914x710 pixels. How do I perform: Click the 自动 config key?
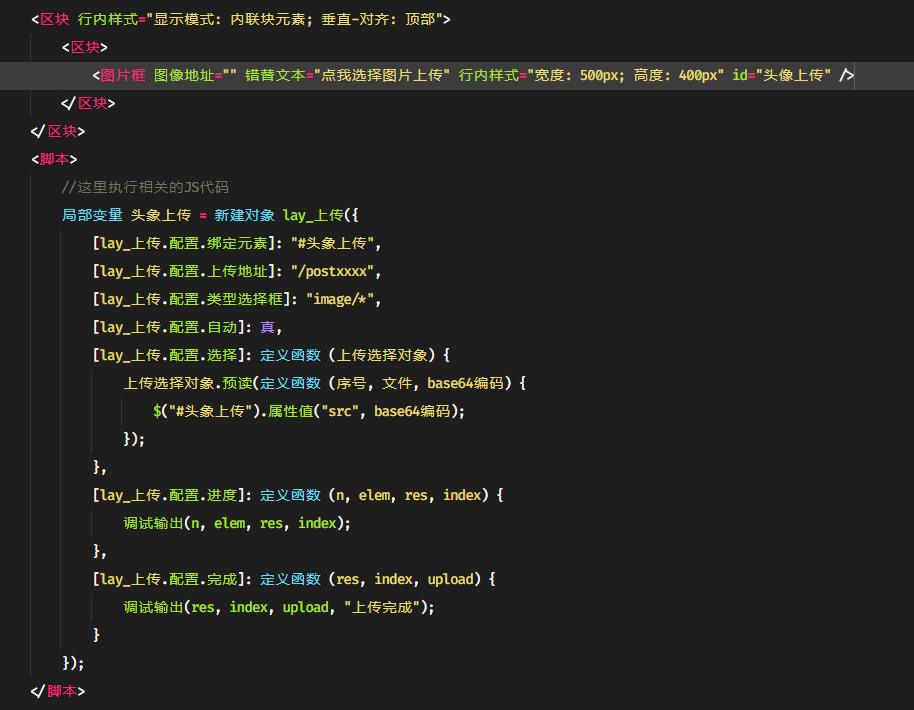(x=222, y=328)
